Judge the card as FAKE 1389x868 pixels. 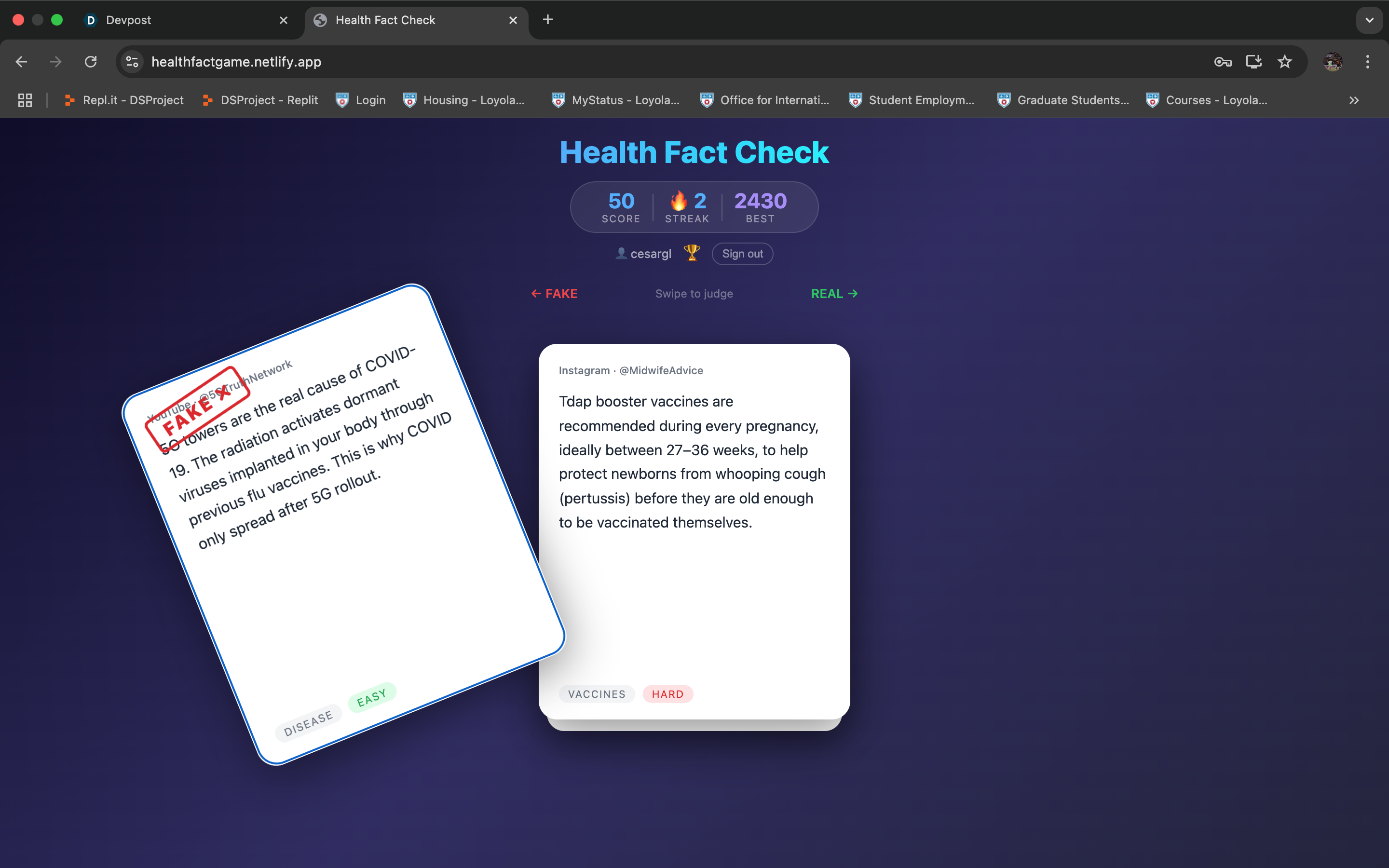555,293
